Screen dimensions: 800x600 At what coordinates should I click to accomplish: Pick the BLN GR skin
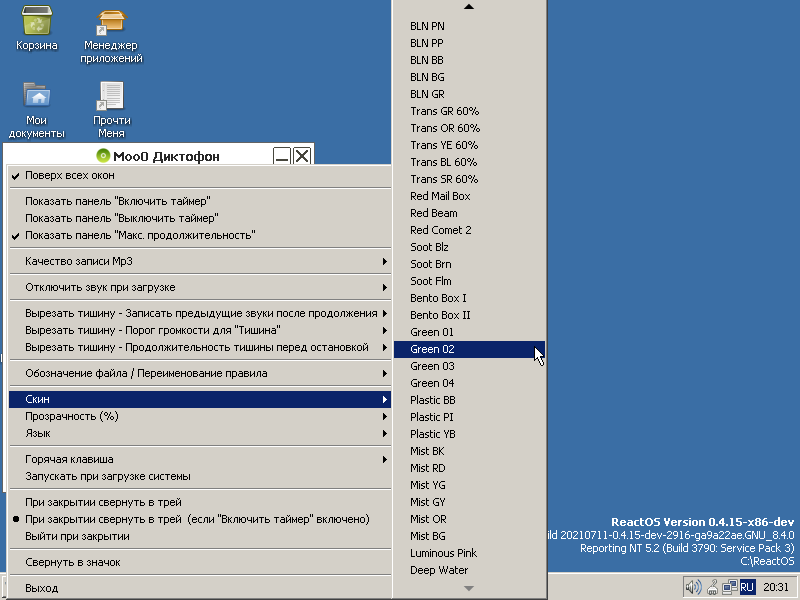coord(469,94)
